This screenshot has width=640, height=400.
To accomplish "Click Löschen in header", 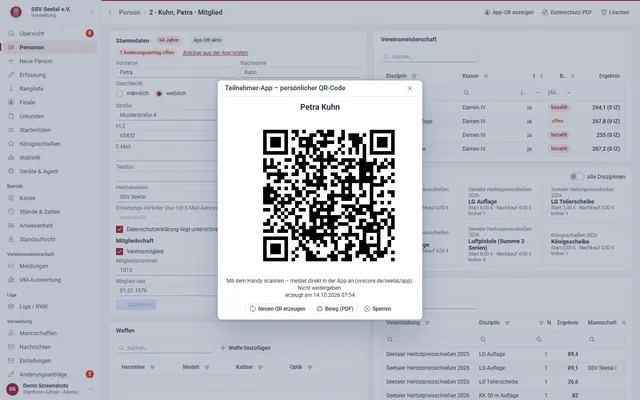I will (615, 13).
